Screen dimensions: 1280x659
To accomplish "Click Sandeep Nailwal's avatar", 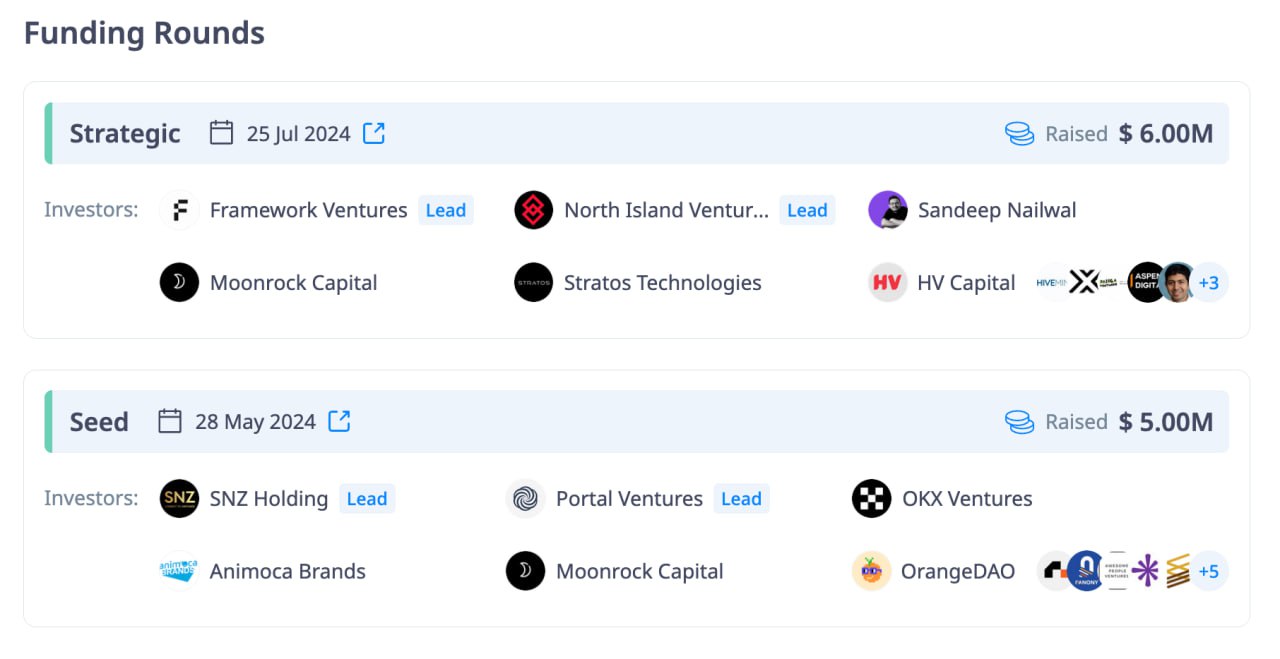I will pyautogui.click(x=888, y=211).
